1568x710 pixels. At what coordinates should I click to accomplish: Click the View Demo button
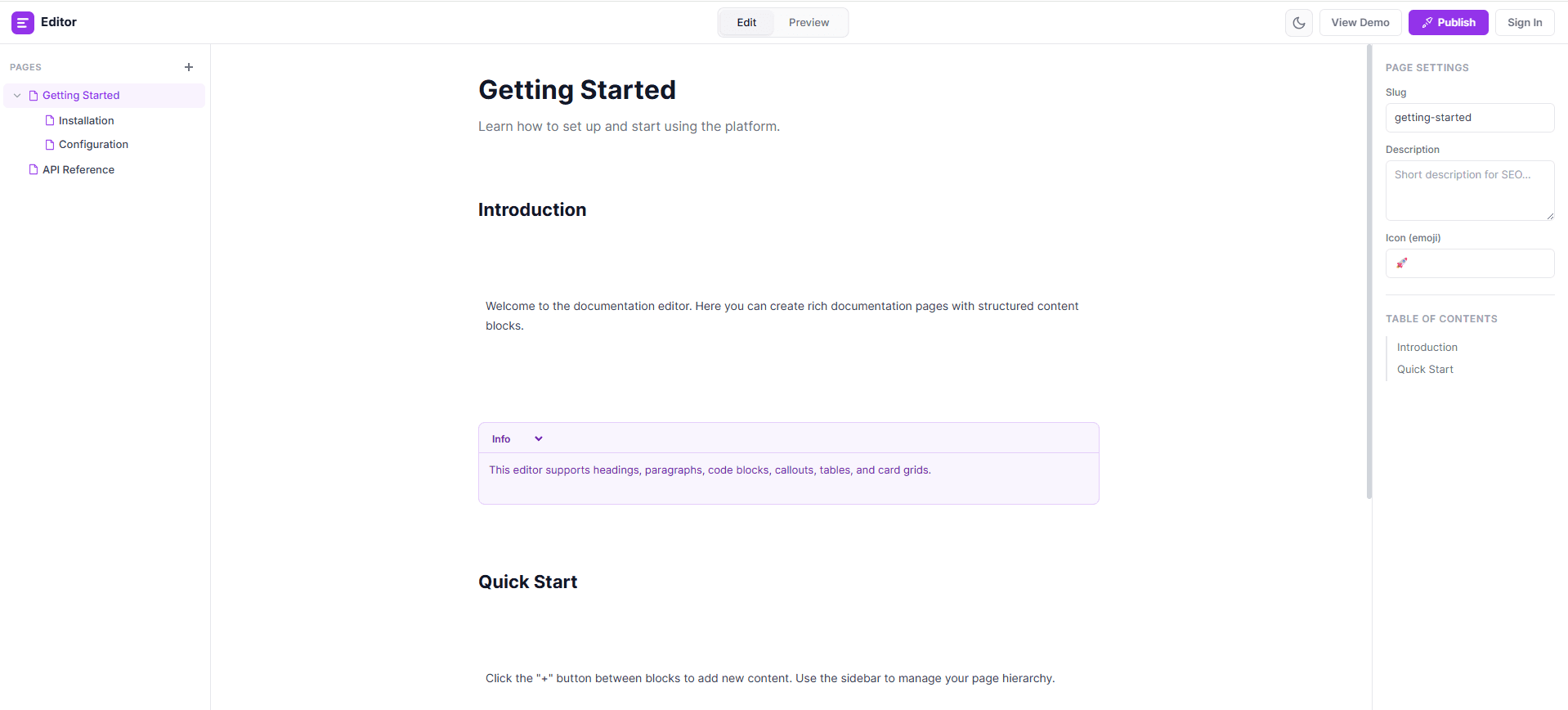[1360, 22]
